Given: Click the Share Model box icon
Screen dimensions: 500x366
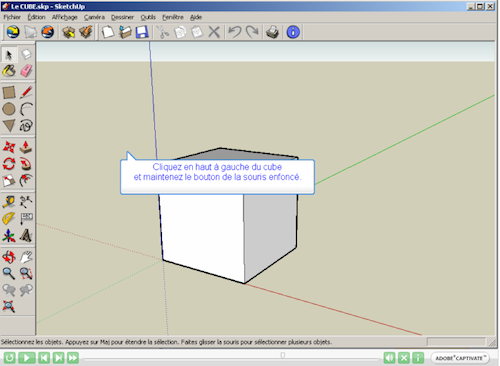Looking at the screenshot, I should point(86,32).
